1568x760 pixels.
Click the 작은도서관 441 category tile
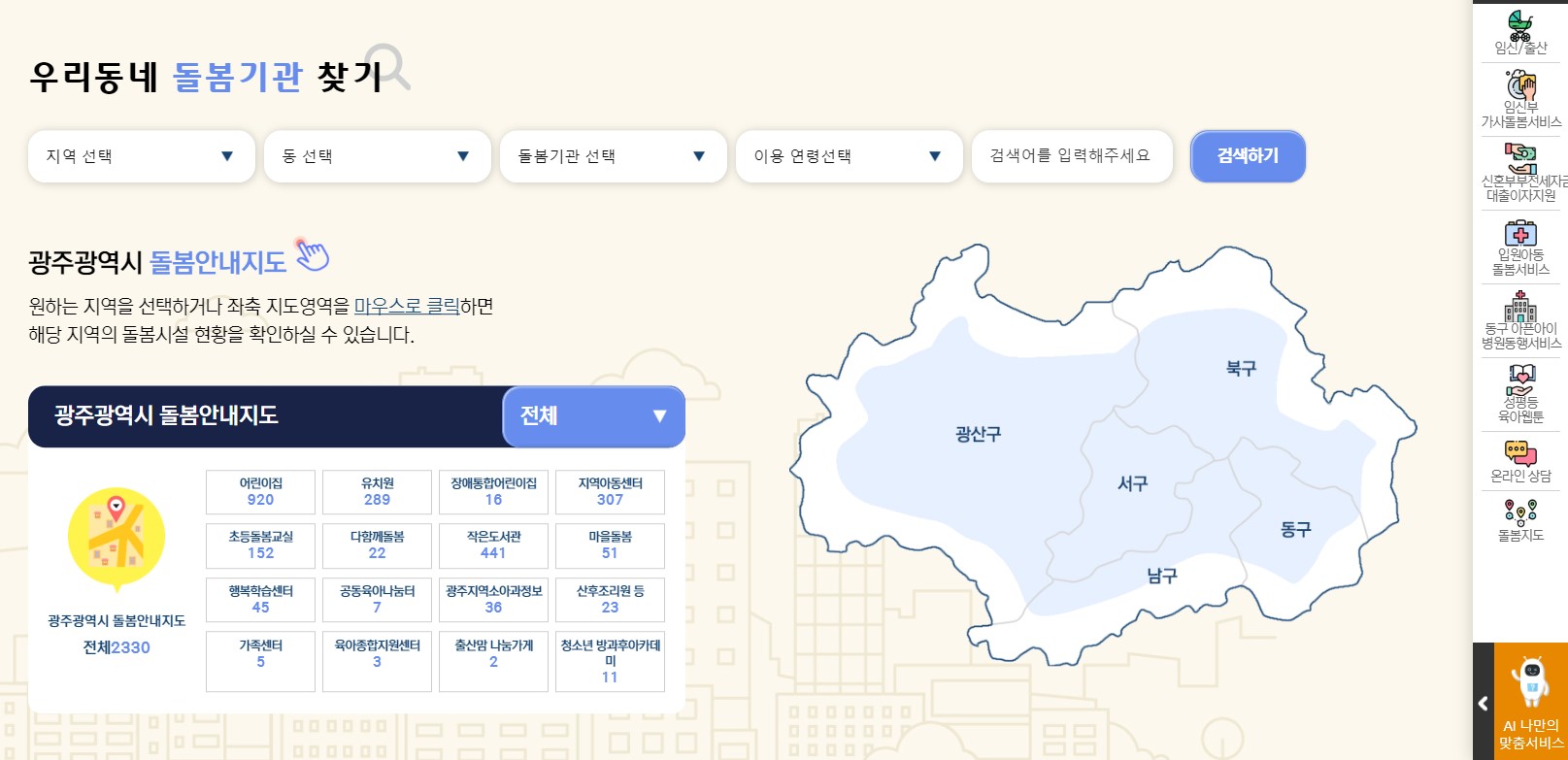pyautogui.click(x=493, y=545)
